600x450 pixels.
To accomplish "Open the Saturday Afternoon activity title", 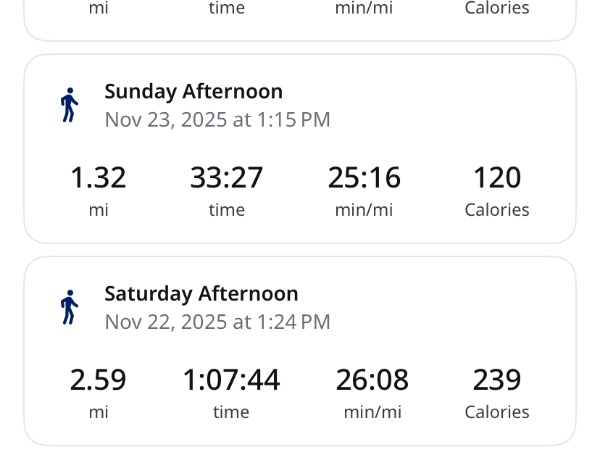I will click(x=201, y=293).
